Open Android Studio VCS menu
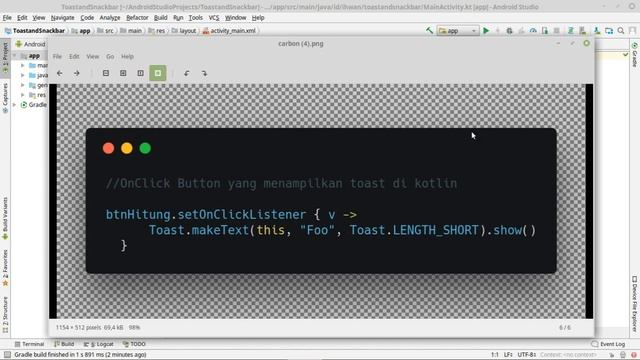The image size is (640, 360). pyautogui.click(x=214, y=18)
